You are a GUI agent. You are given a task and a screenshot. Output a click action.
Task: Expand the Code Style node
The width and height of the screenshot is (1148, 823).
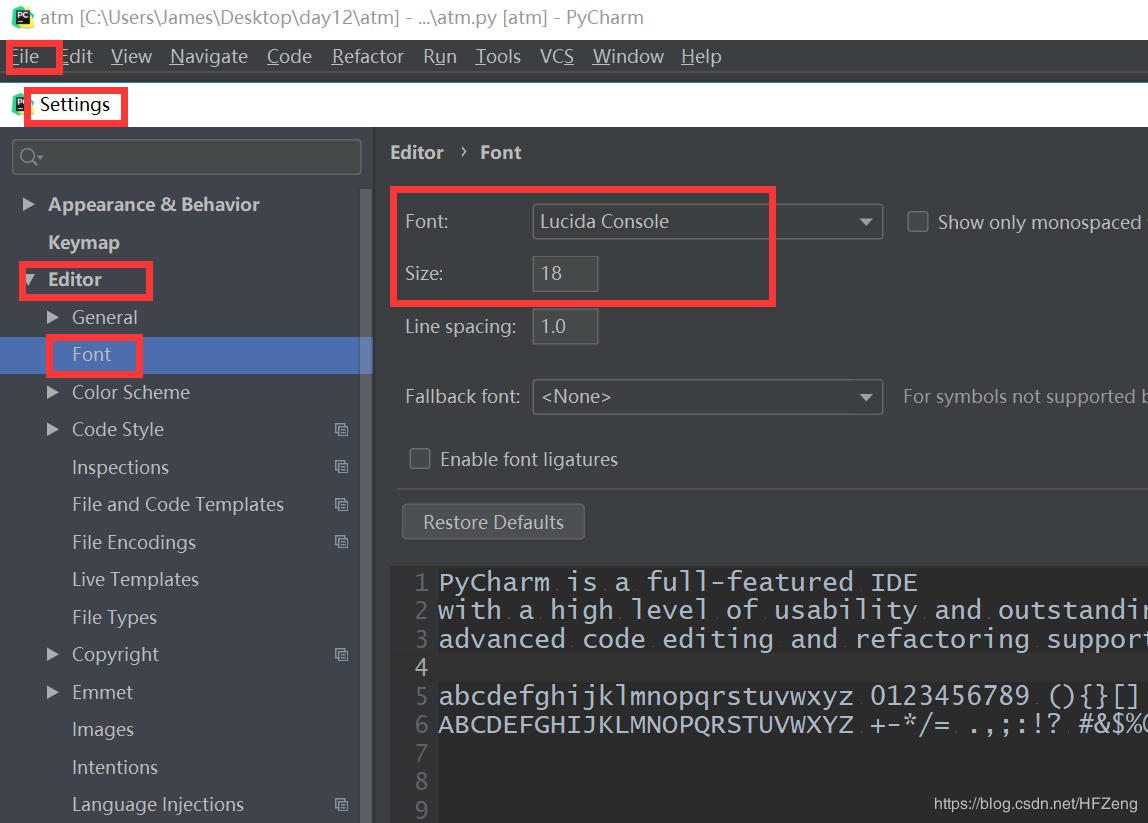point(53,429)
